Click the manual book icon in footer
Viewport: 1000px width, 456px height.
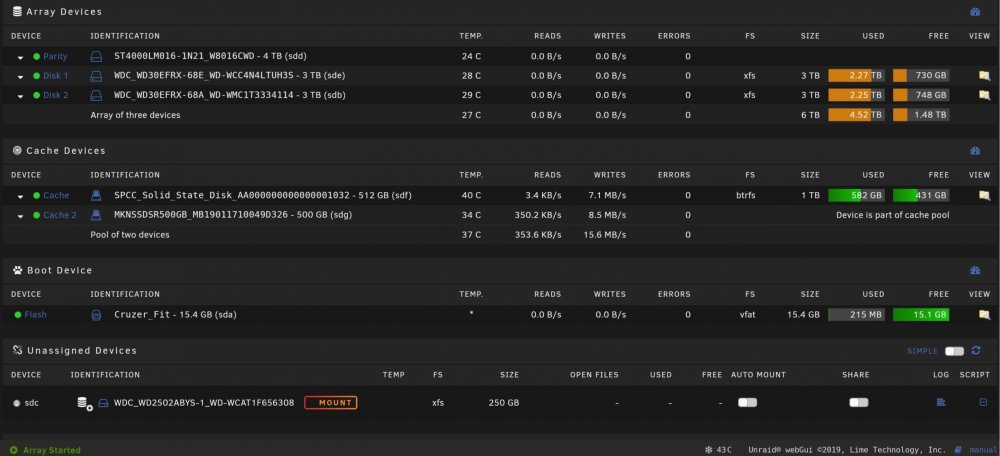(958, 450)
